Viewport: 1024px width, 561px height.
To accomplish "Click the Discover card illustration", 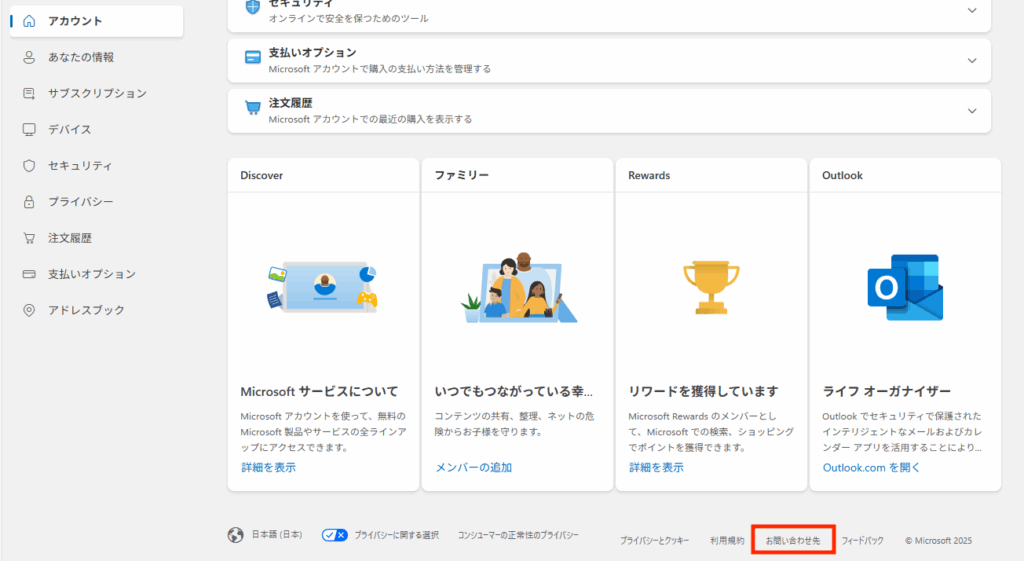I will coord(323,287).
